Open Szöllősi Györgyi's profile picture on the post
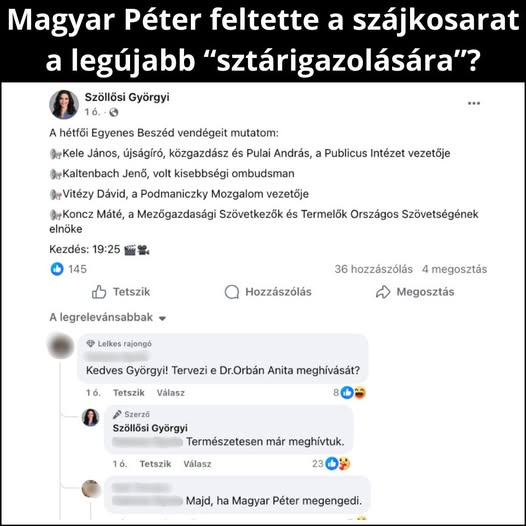This screenshot has width=526, height=526. pos(64,104)
